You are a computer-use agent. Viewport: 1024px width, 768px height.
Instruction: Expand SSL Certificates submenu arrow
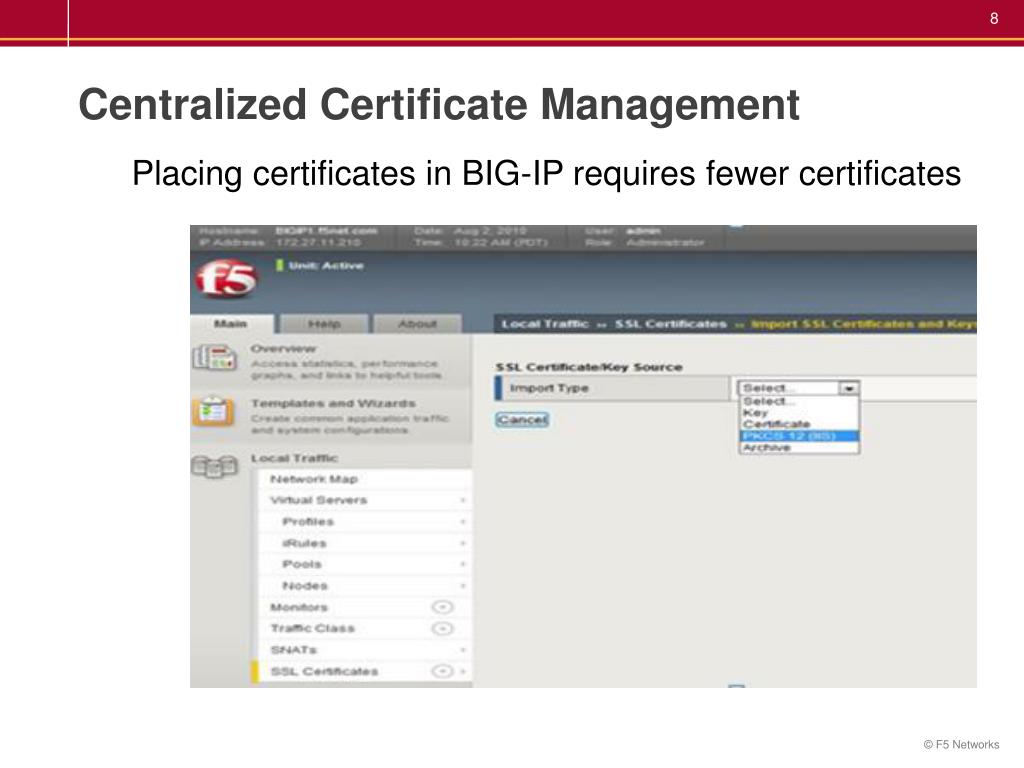pyautogui.click(x=463, y=671)
